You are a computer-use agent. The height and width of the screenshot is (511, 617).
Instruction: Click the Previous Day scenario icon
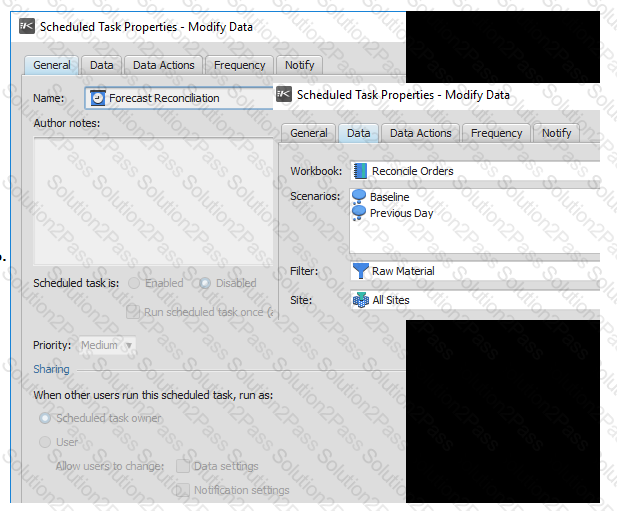360,213
